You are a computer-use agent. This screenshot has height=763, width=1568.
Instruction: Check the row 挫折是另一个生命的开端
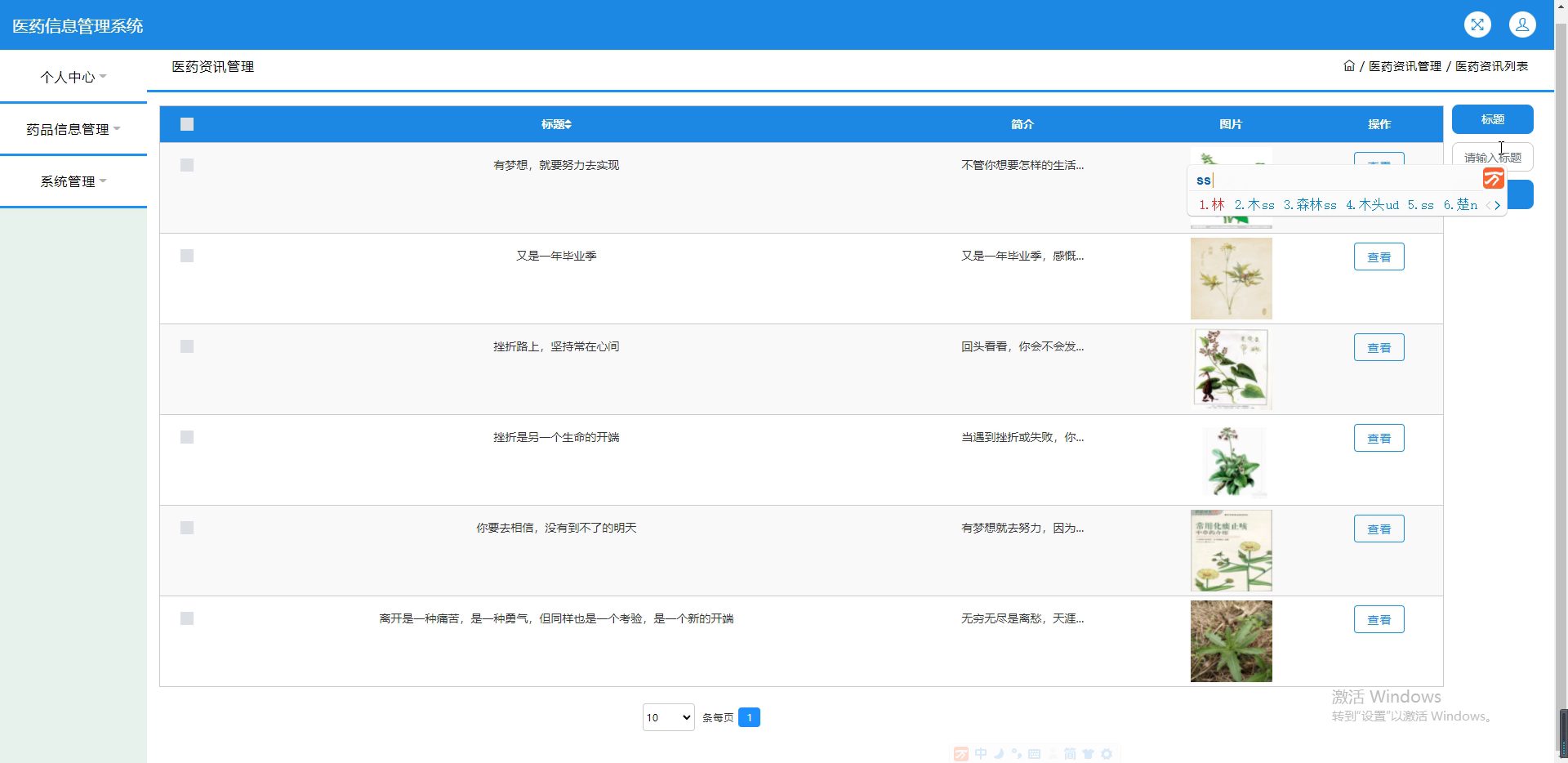(x=187, y=437)
